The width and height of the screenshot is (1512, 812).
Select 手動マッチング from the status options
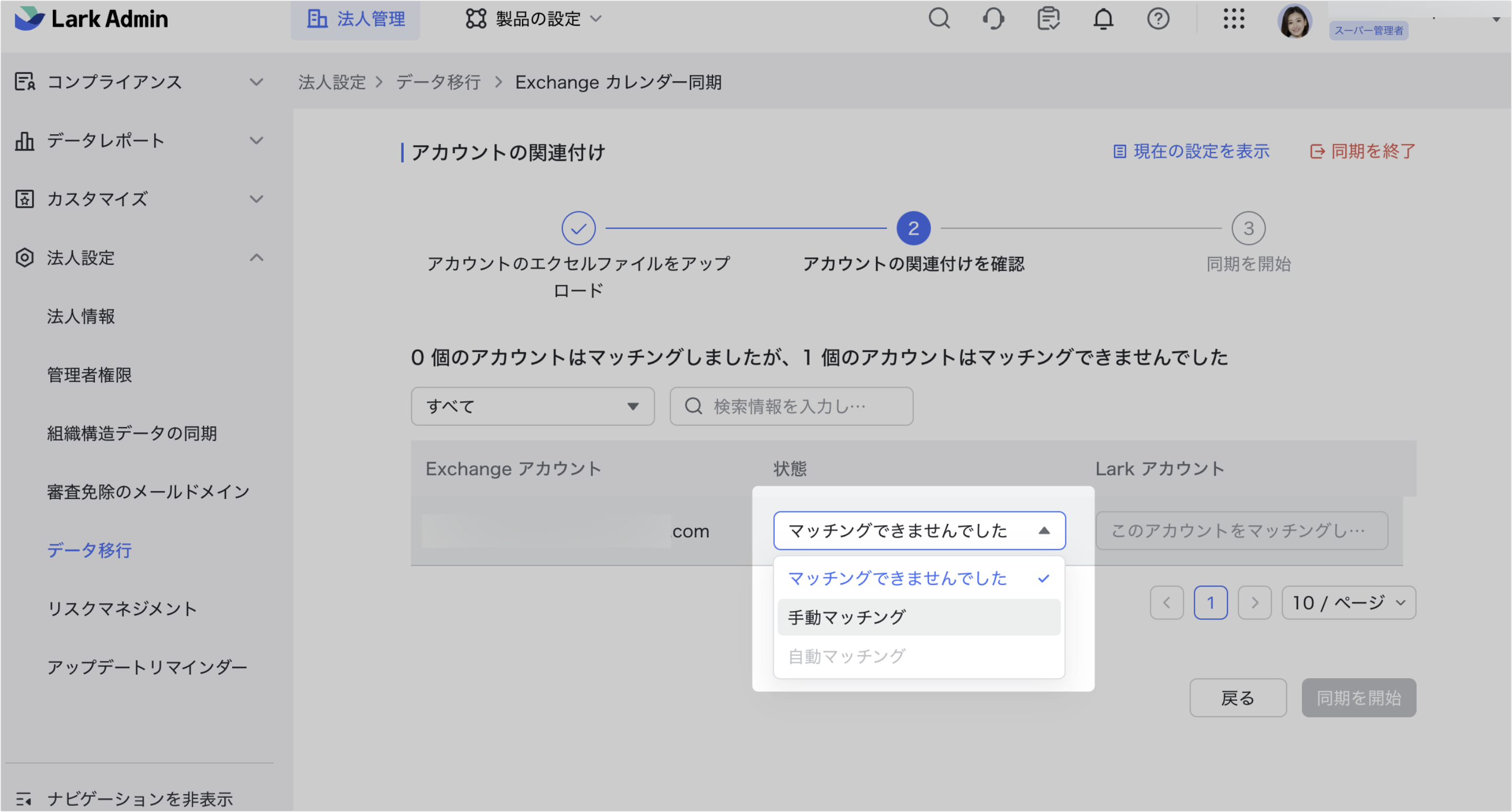coord(846,617)
